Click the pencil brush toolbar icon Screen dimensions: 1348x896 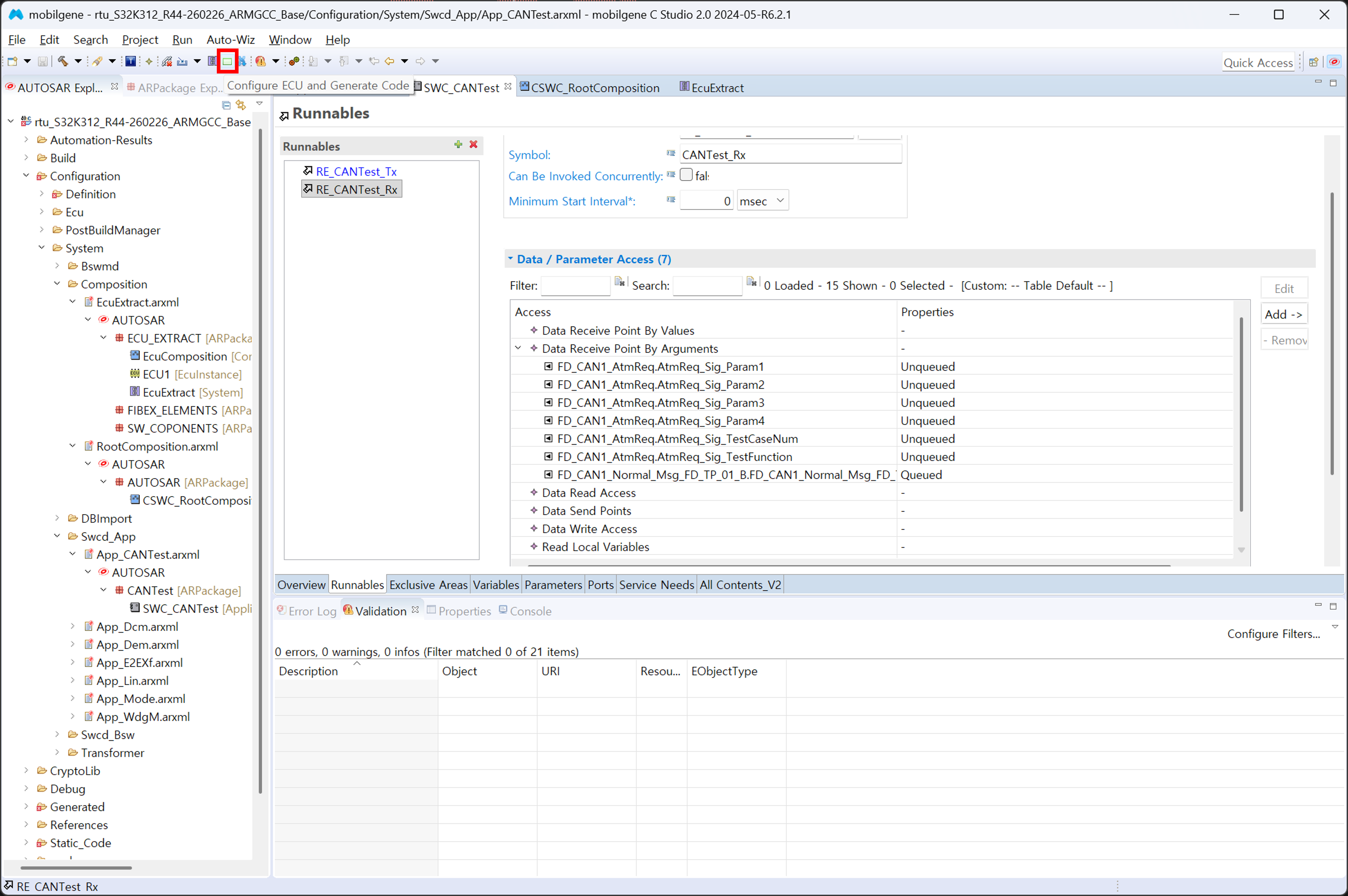tap(97, 61)
